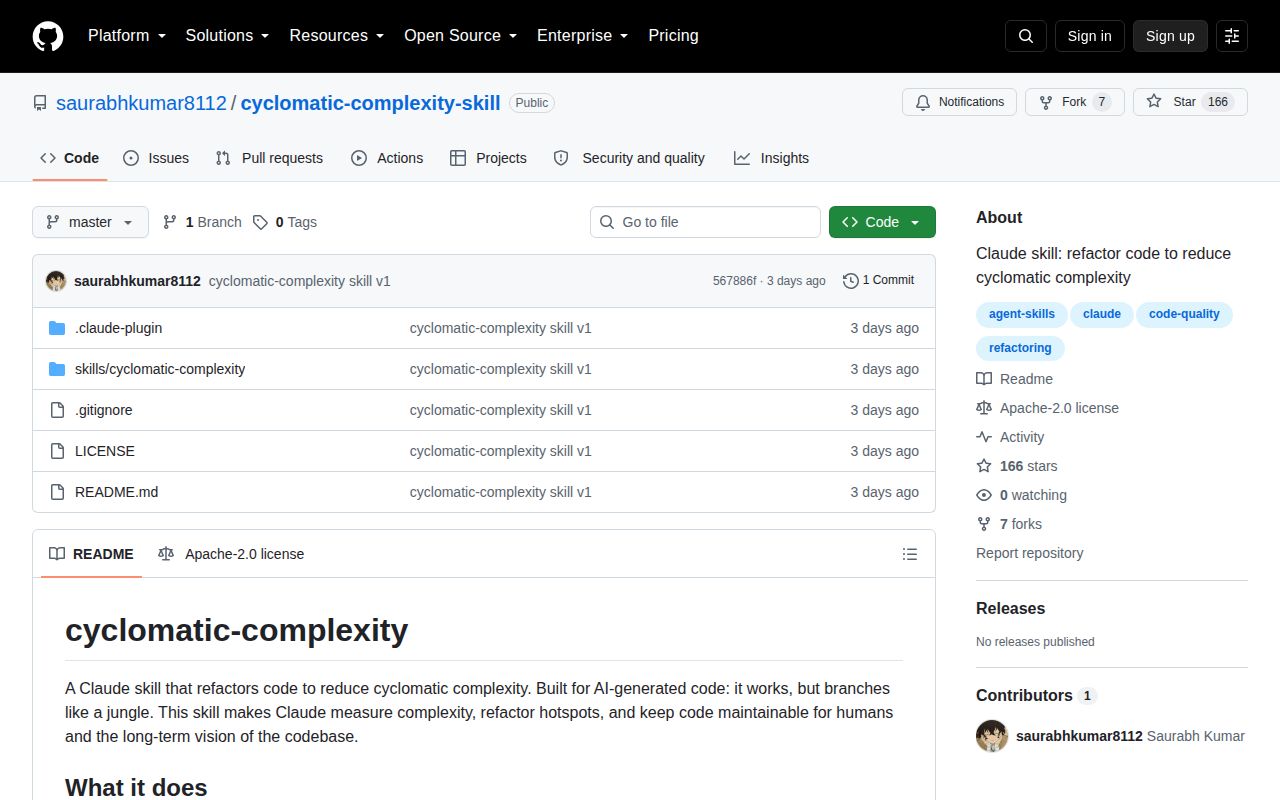
Task: Click the skills/cyclomatic-complexity folder icon
Action: (57, 369)
